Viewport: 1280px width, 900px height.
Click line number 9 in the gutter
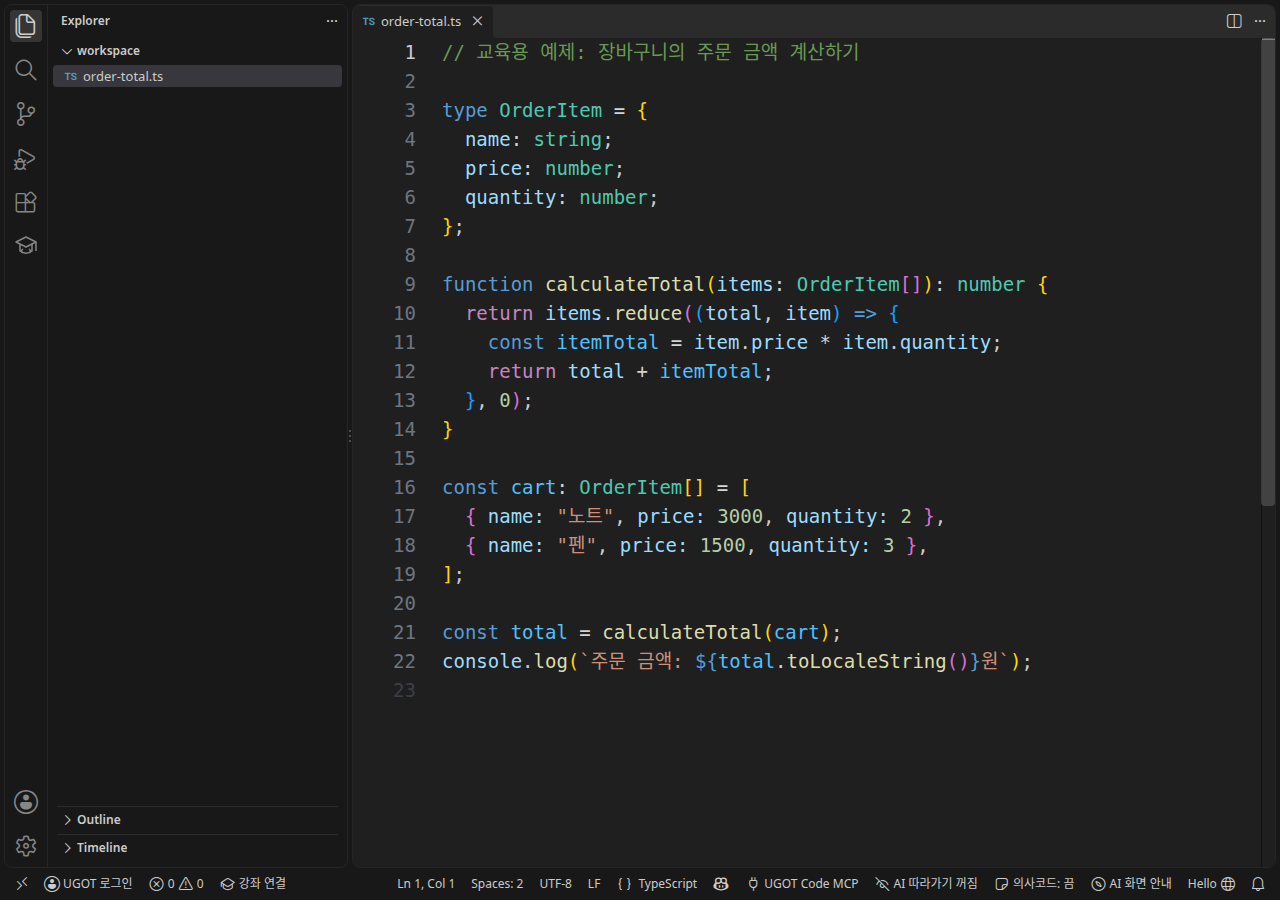tap(410, 285)
